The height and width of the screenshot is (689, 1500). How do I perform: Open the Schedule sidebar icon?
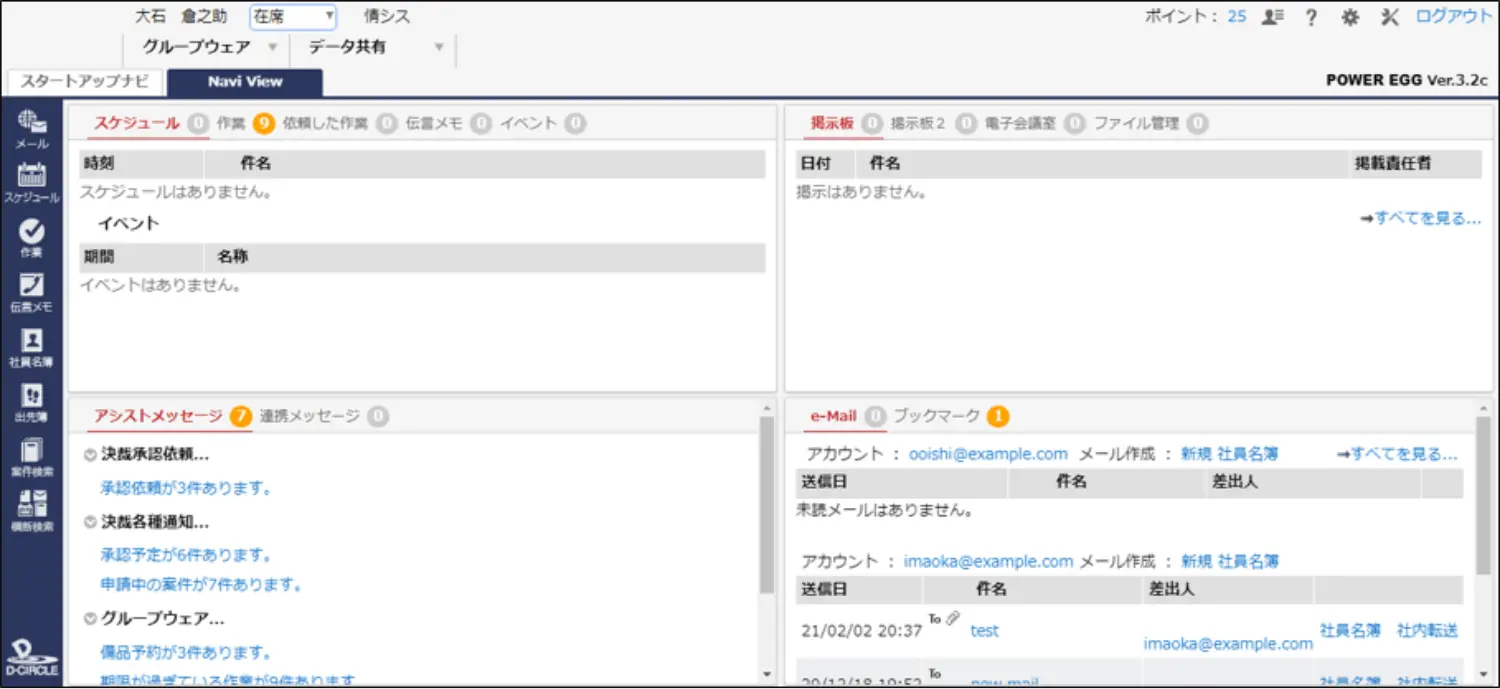pyautogui.click(x=32, y=178)
